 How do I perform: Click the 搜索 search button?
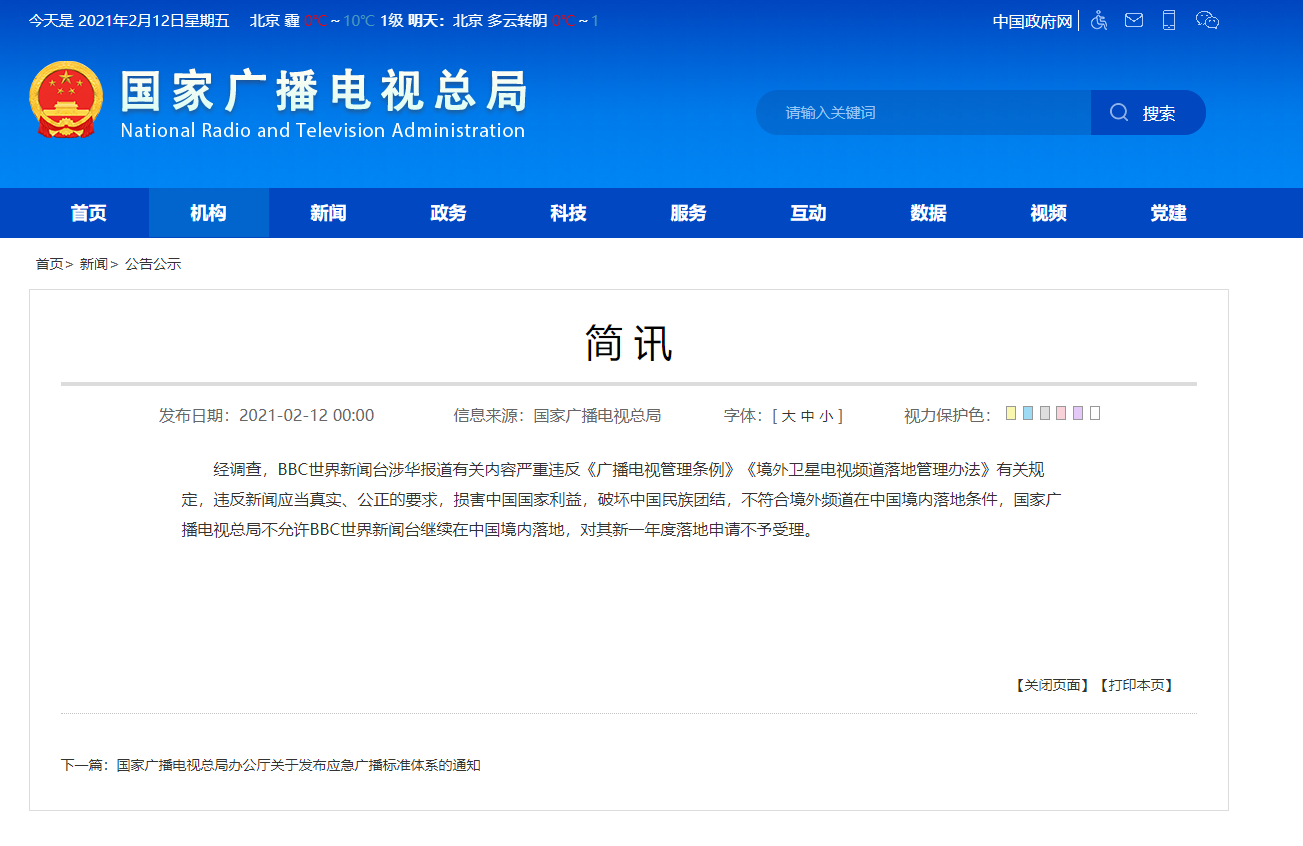(x=1148, y=113)
